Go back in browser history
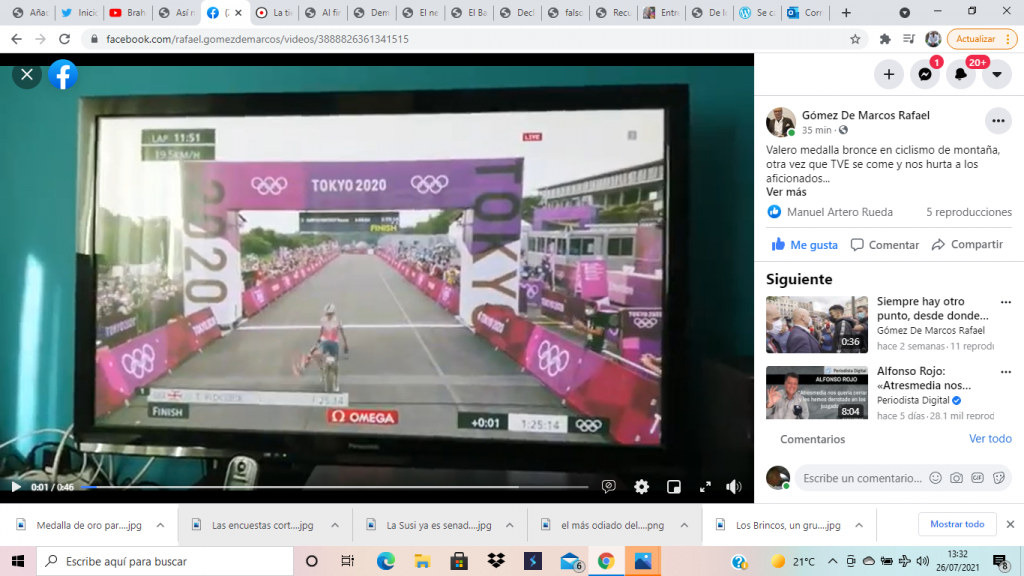 (16, 39)
